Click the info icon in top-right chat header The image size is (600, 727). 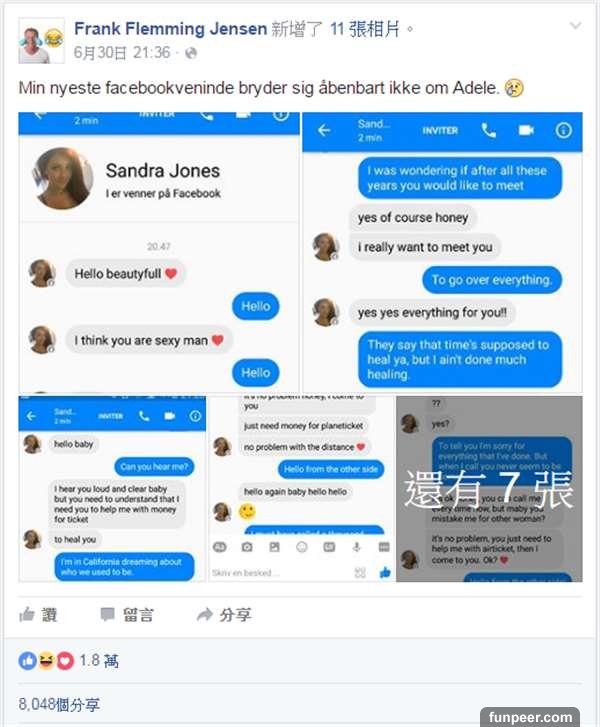(x=563, y=131)
